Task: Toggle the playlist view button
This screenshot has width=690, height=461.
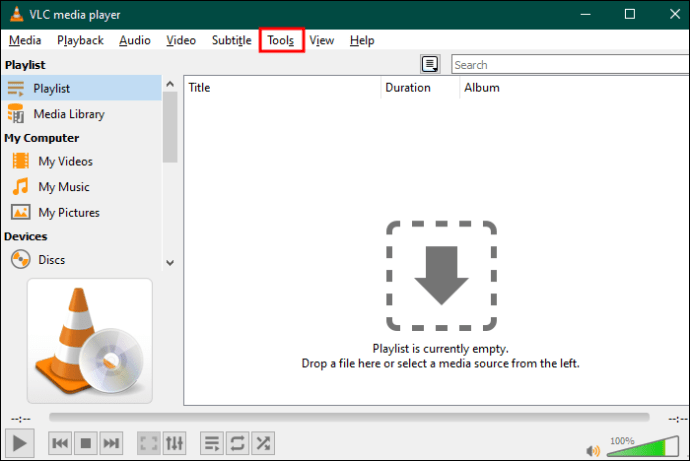Action: coord(211,443)
